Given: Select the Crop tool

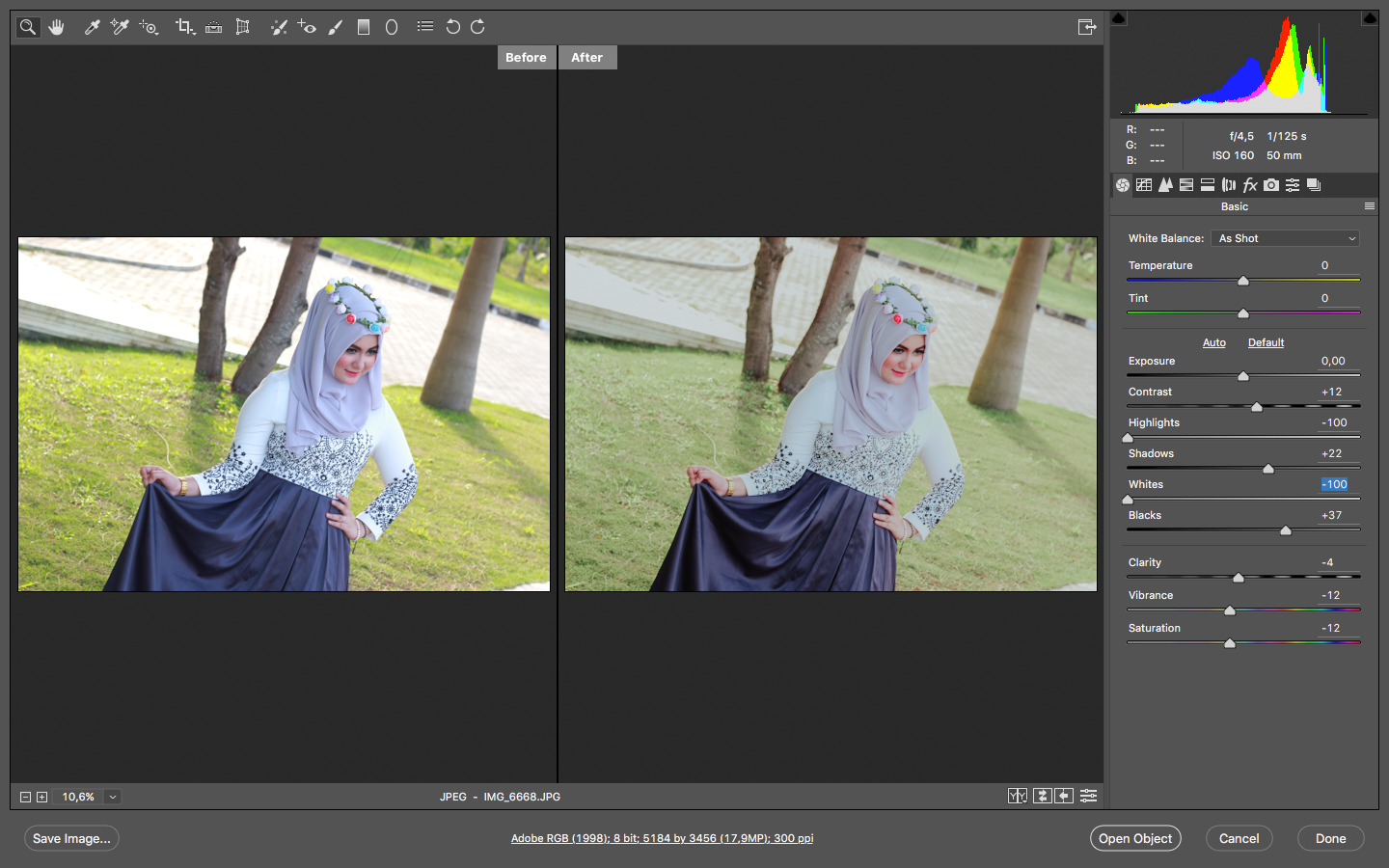Looking at the screenshot, I should pos(184,27).
